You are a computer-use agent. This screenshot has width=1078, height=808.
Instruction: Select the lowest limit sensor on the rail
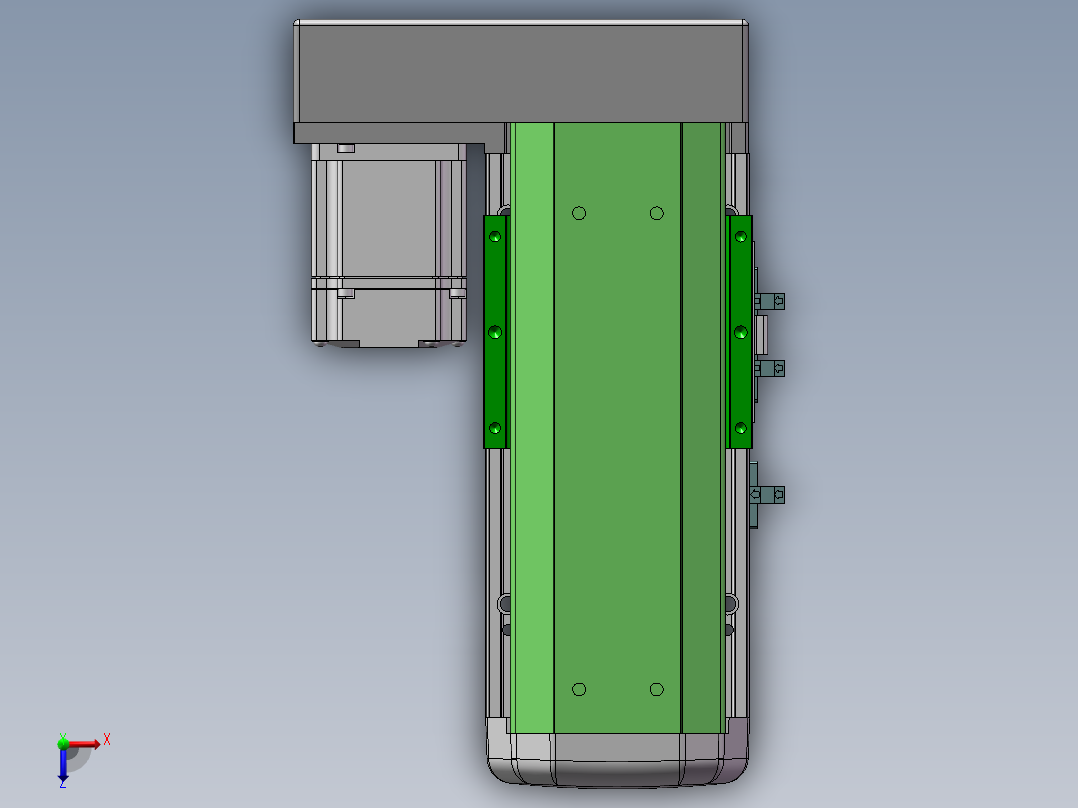[x=767, y=494]
